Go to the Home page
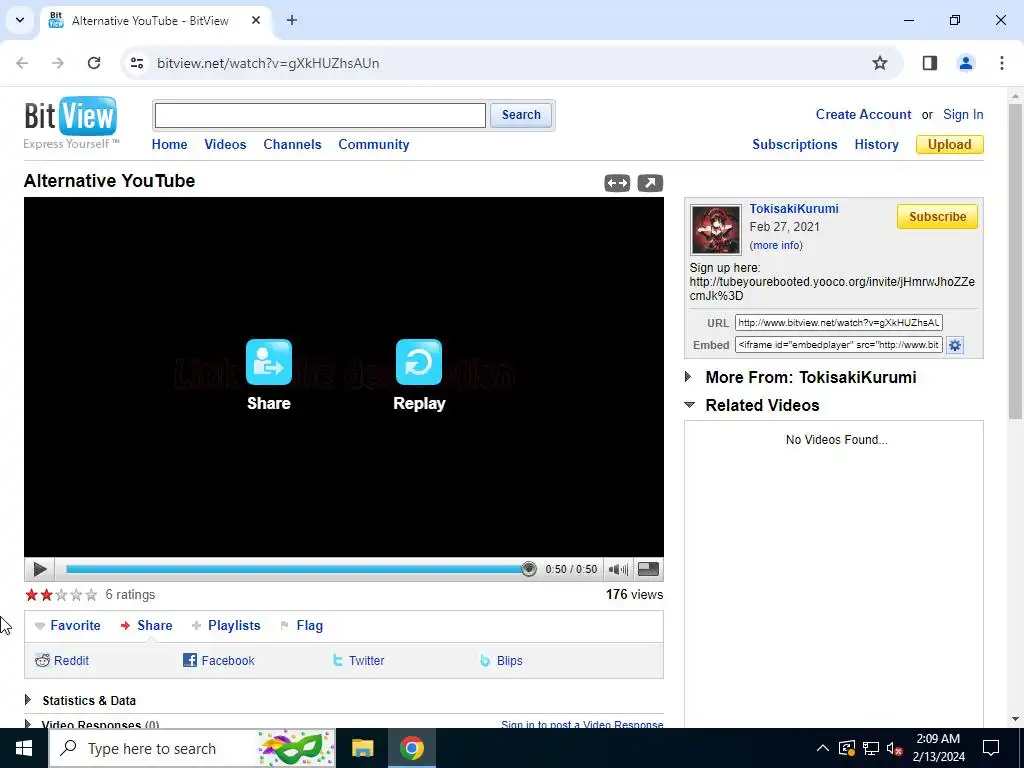This screenshot has width=1024, height=768. point(169,144)
